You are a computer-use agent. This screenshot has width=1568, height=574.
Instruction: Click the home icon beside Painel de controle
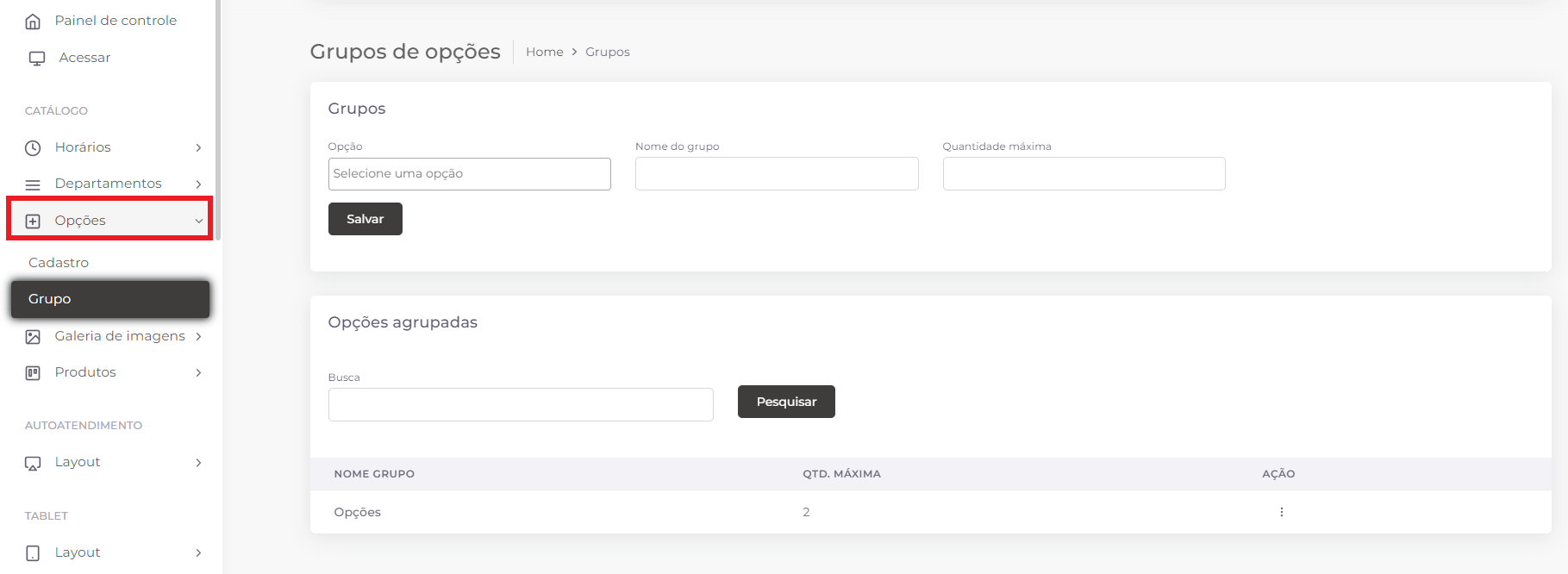(x=33, y=22)
